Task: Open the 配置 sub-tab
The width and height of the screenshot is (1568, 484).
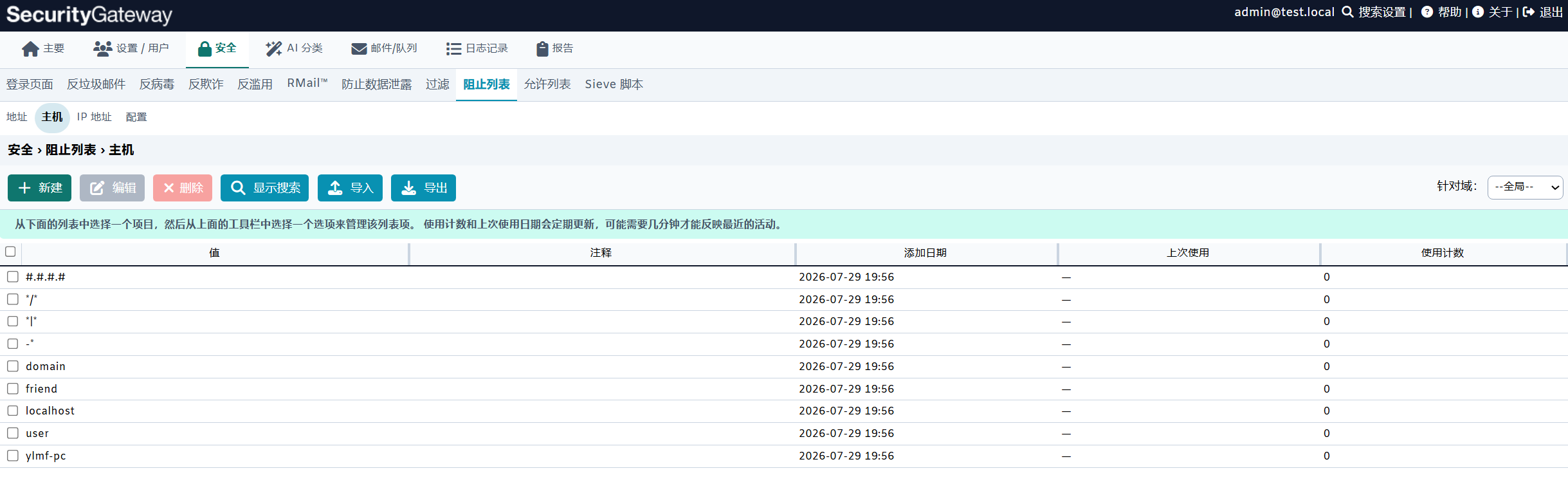Action: 136,117
